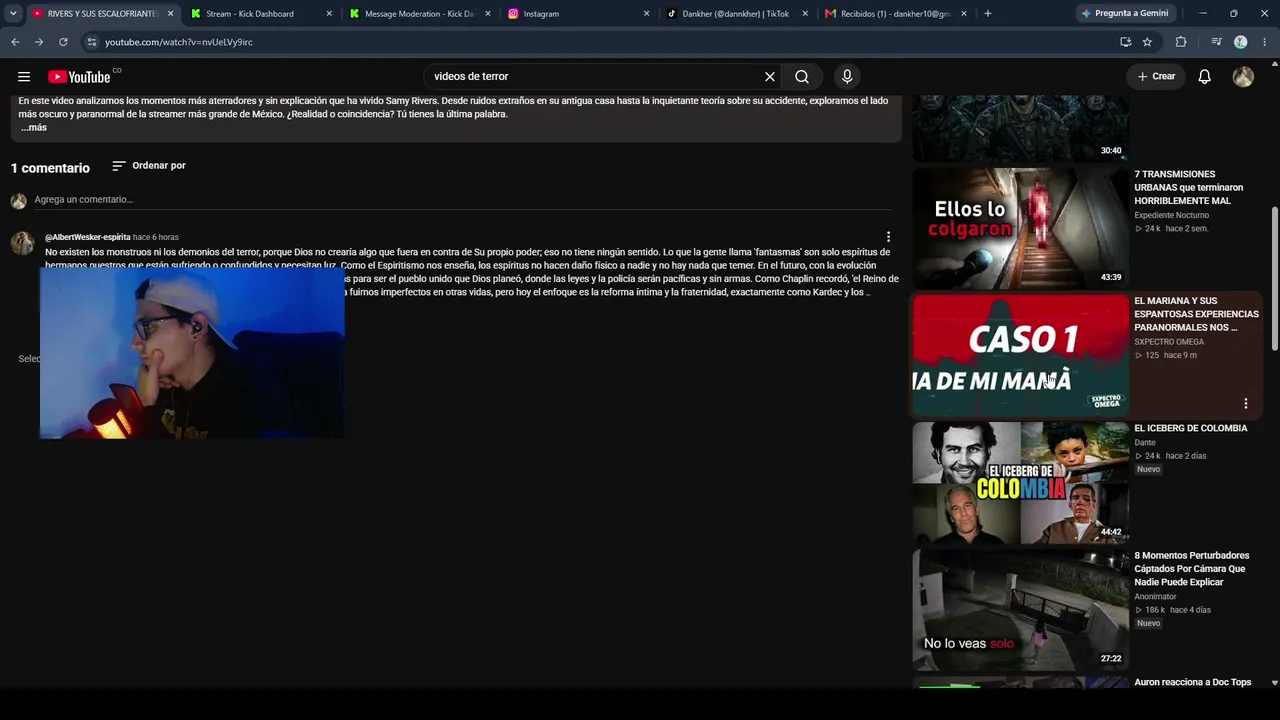This screenshot has width=1280, height=720.
Task: Bookmark this page with the star
Action: click(1147, 42)
